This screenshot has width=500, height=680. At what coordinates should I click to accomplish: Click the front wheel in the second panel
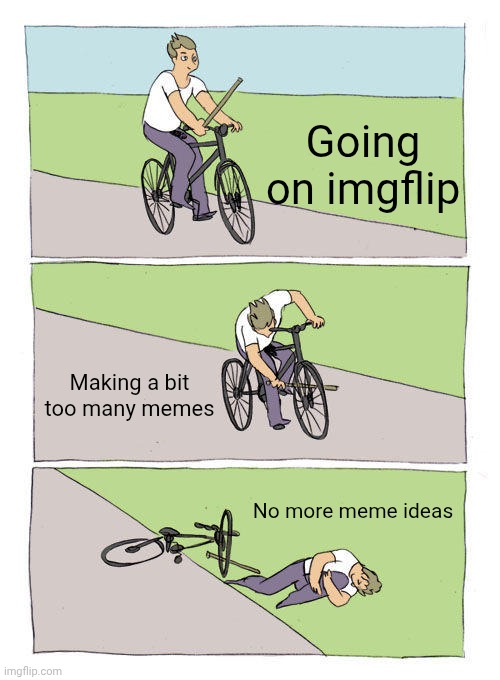tap(310, 400)
